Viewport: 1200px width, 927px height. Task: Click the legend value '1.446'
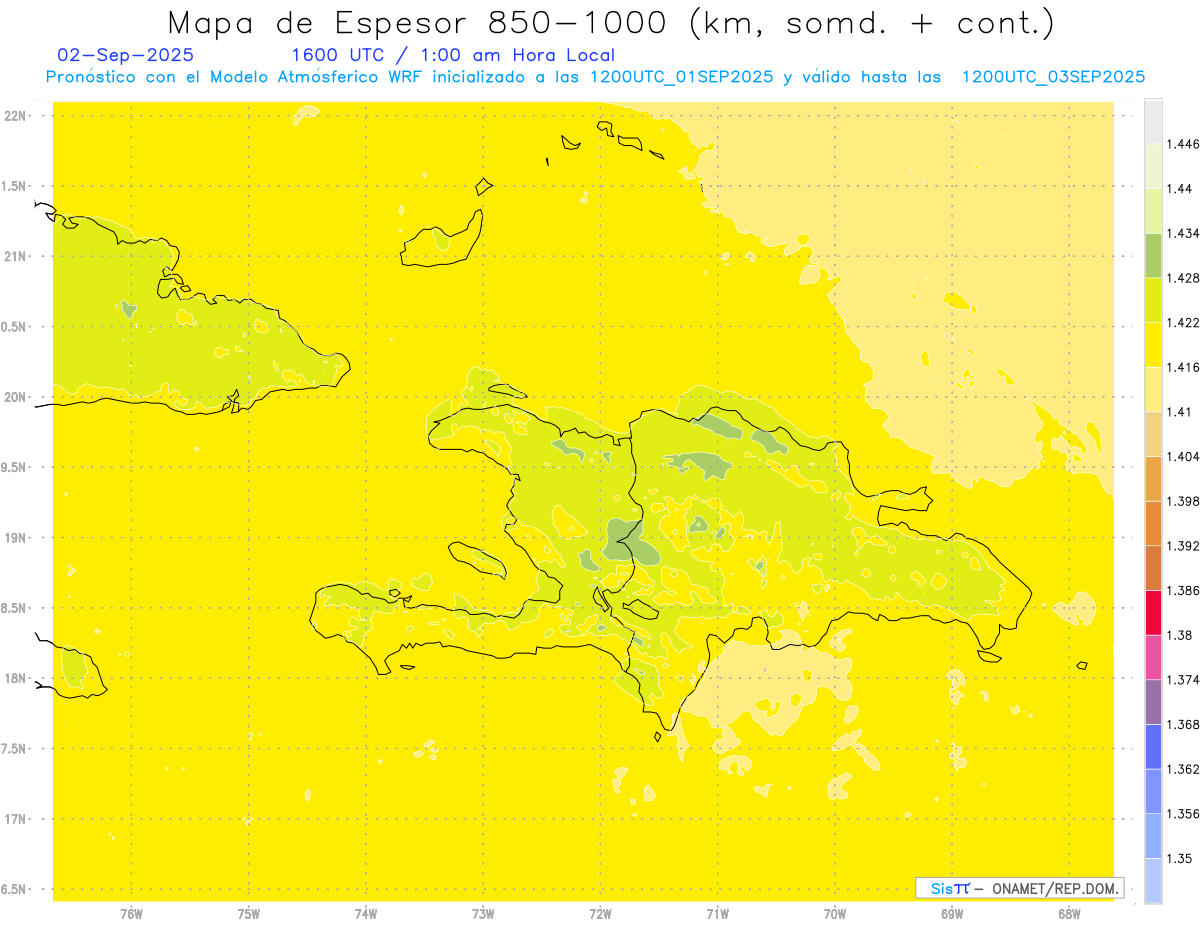coord(1183,144)
